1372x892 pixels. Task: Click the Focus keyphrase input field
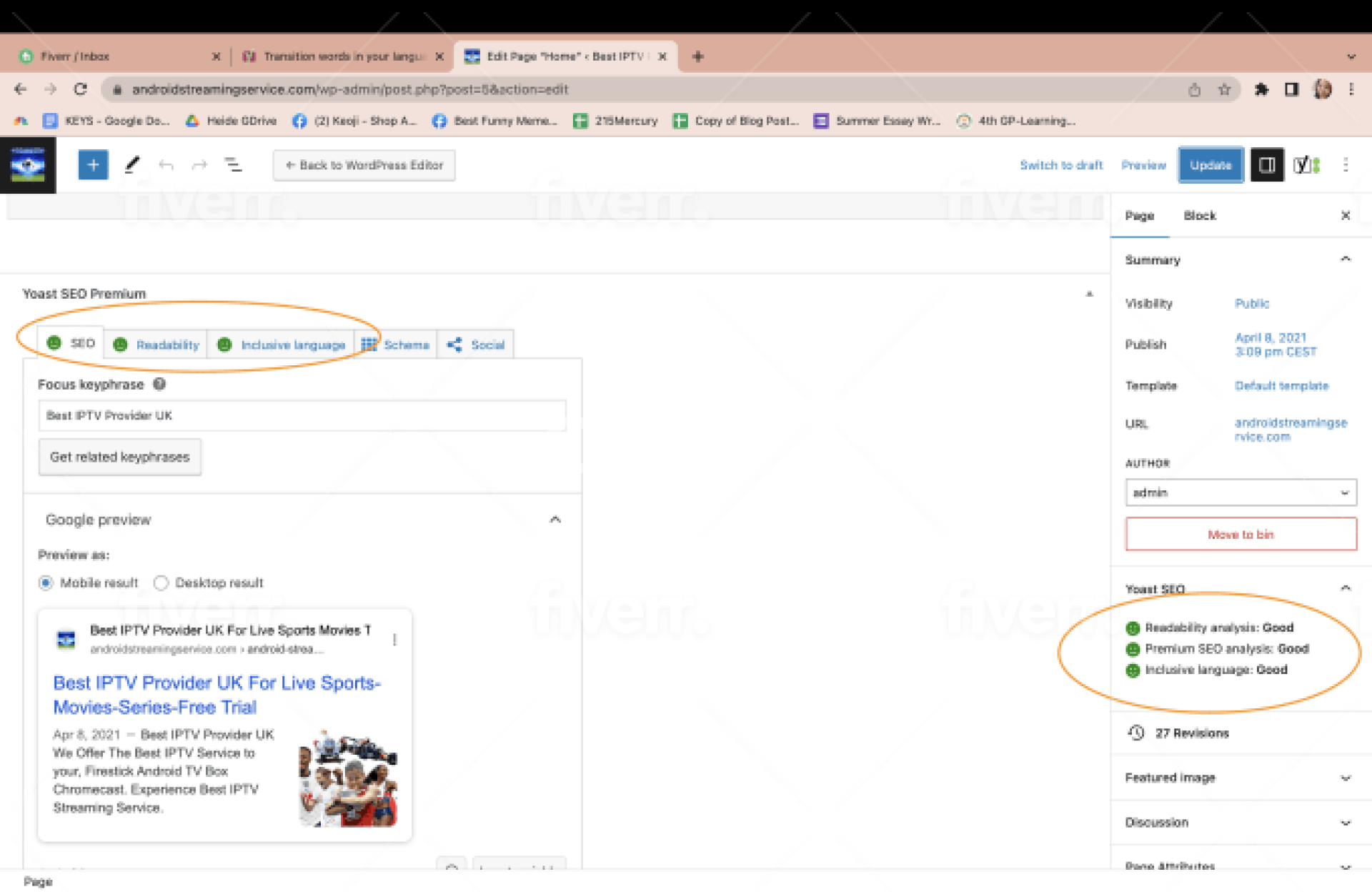tap(302, 415)
